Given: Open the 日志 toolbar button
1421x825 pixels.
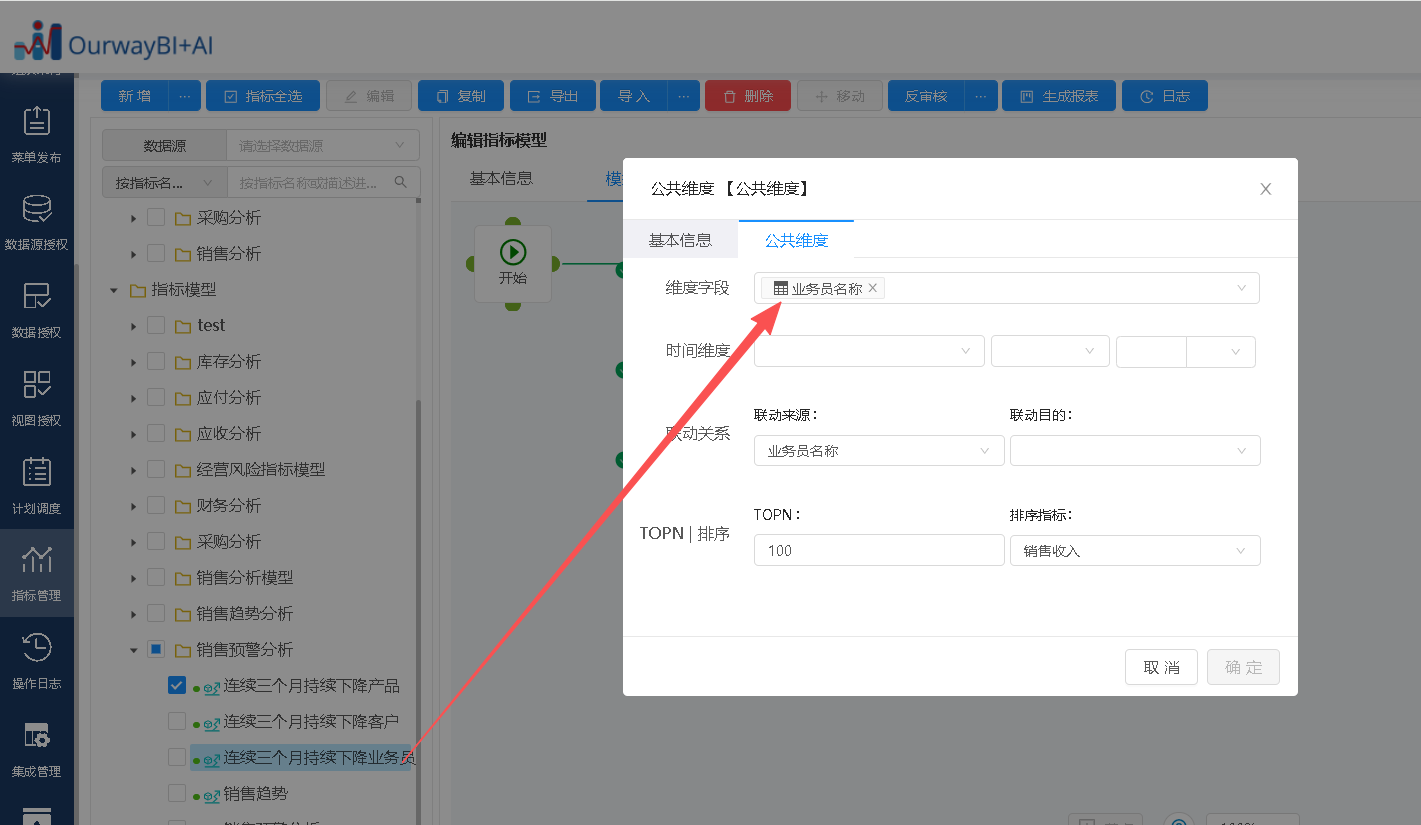Looking at the screenshot, I should 1165,96.
